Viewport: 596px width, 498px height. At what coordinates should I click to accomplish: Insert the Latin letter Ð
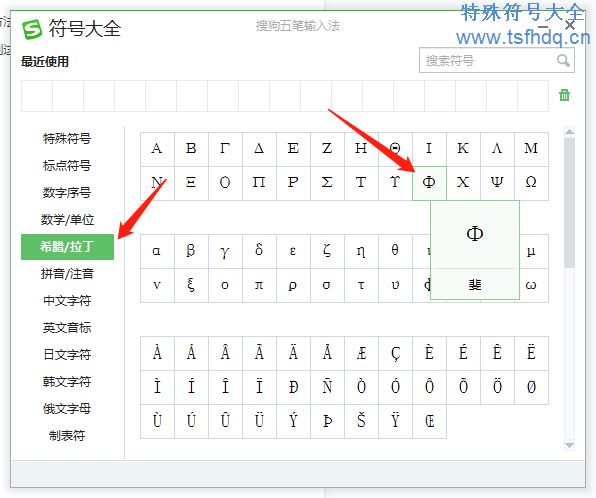click(x=293, y=387)
